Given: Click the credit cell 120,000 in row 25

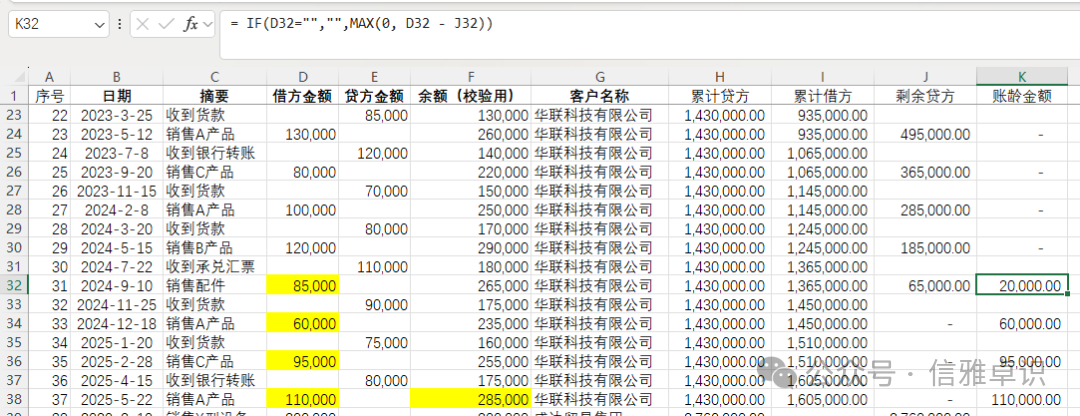Looking at the screenshot, I should pos(375,152).
